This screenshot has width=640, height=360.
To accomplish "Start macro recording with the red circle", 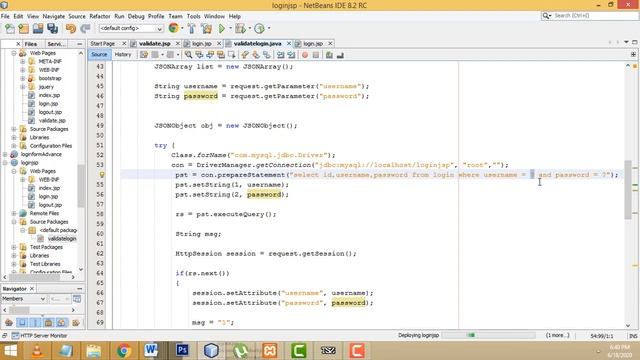I will click(305, 55).
